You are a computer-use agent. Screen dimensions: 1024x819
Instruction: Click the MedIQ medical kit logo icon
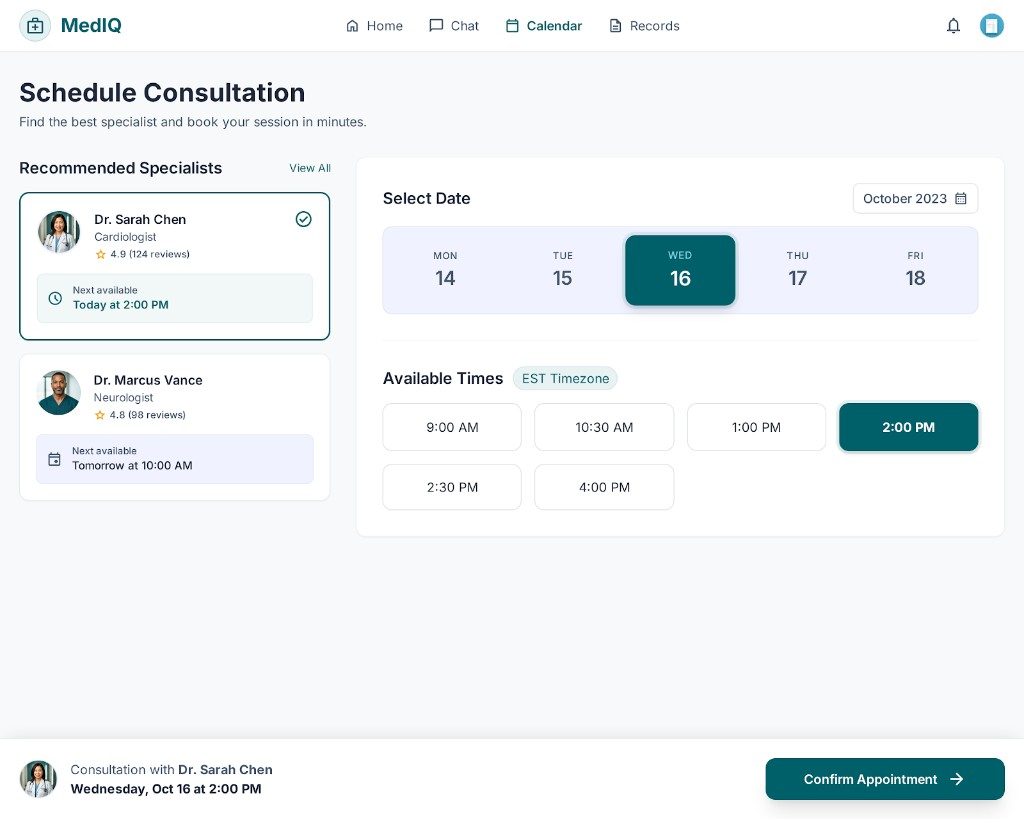pyautogui.click(x=35, y=25)
